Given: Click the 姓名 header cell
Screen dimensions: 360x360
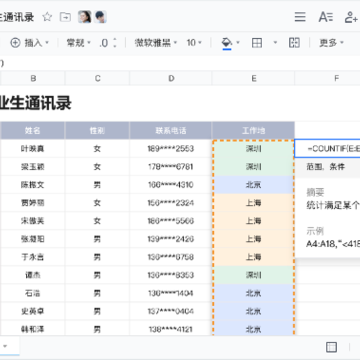Looking at the screenshot, I should [33, 130].
